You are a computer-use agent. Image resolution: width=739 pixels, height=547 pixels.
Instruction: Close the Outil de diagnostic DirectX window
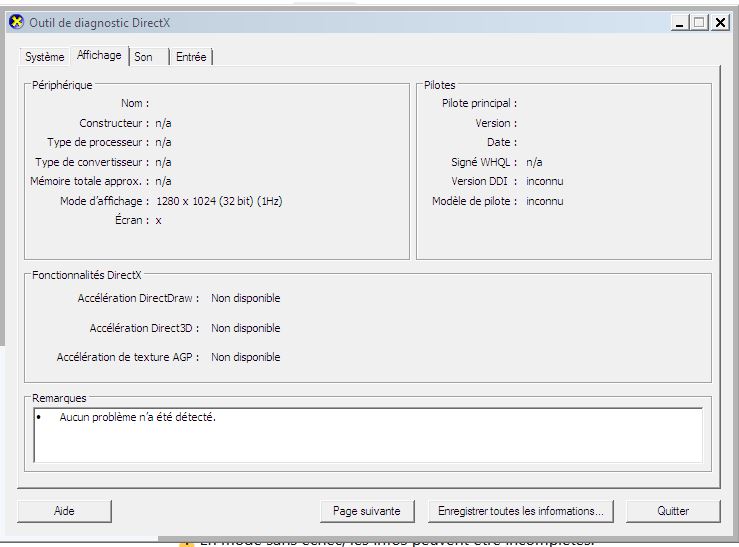click(720, 23)
